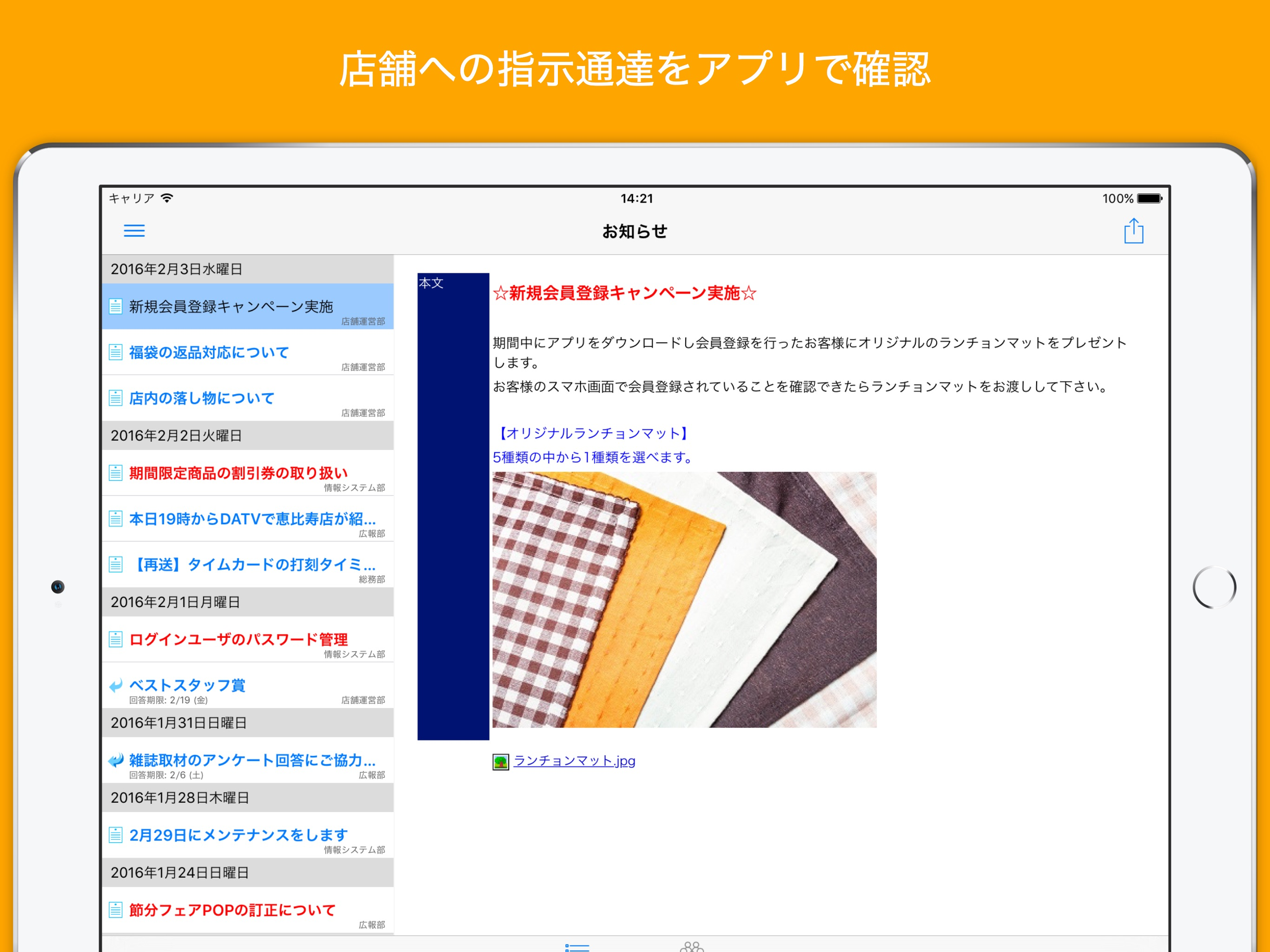The height and width of the screenshot is (952, 1270).
Task: Open notice 本日19時からDATVで恵比寿店が紹...
Action: (248, 519)
